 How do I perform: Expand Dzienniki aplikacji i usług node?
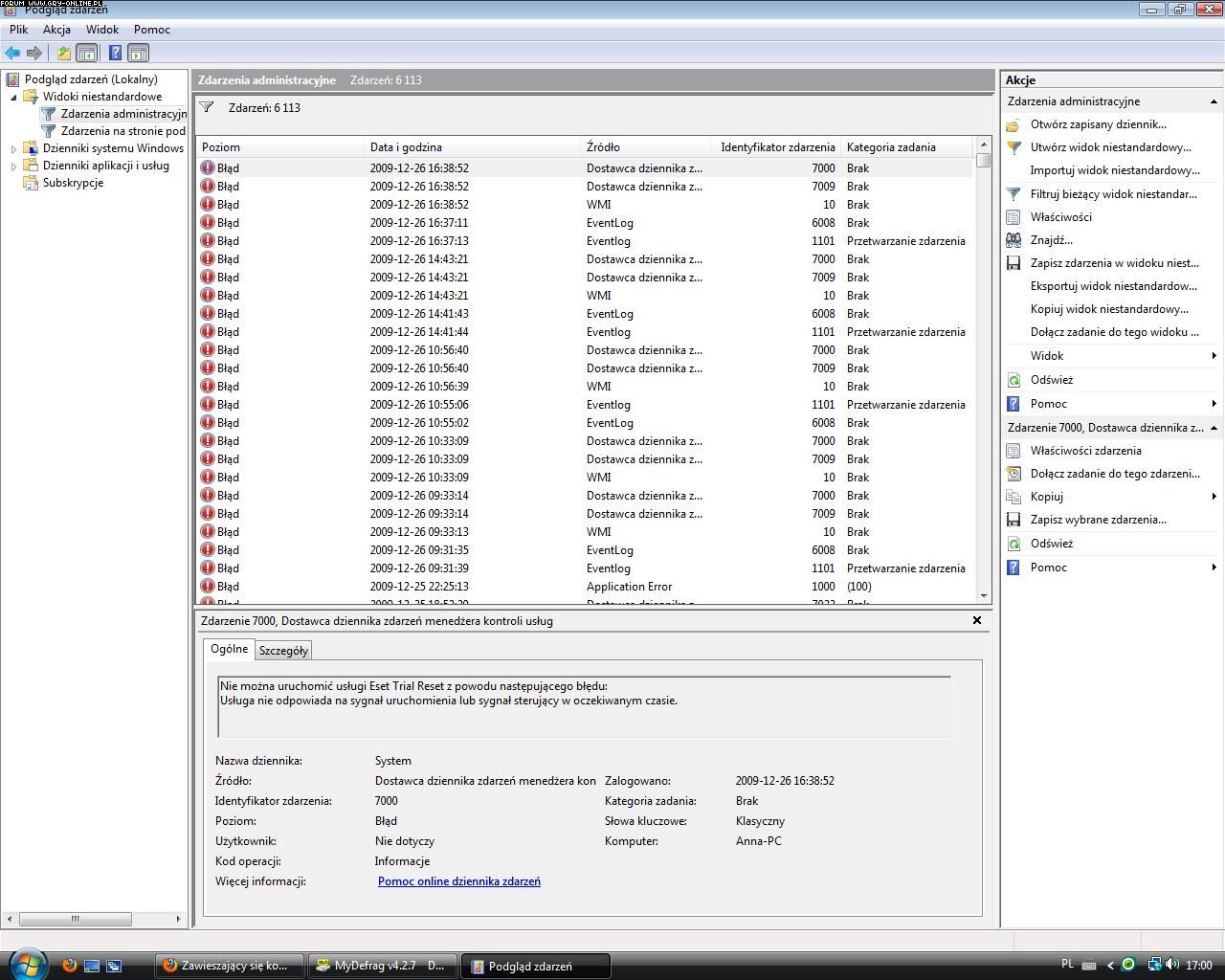(x=13, y=166)
